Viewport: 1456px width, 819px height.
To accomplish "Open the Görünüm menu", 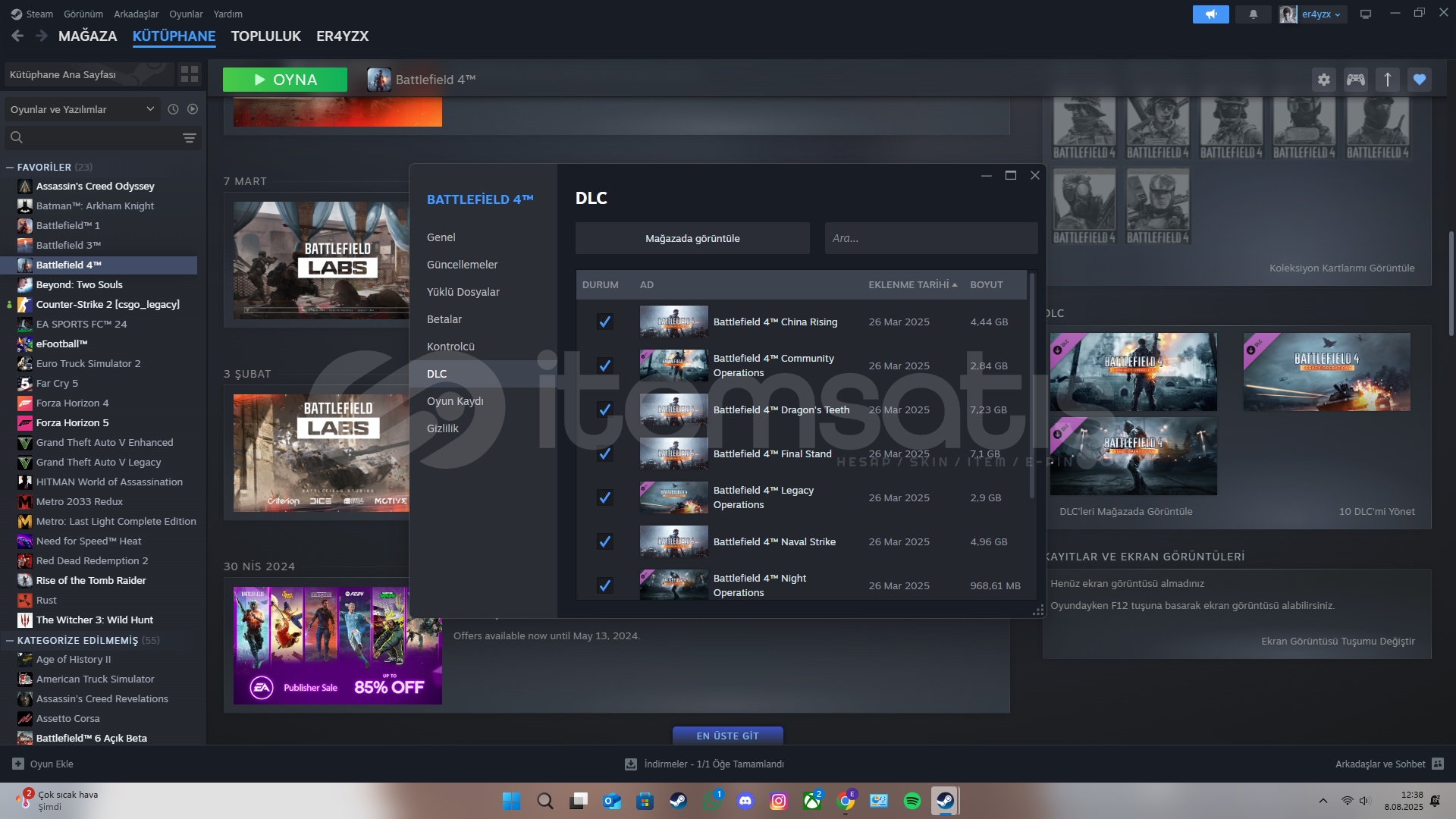I will (x=83, y=14).
